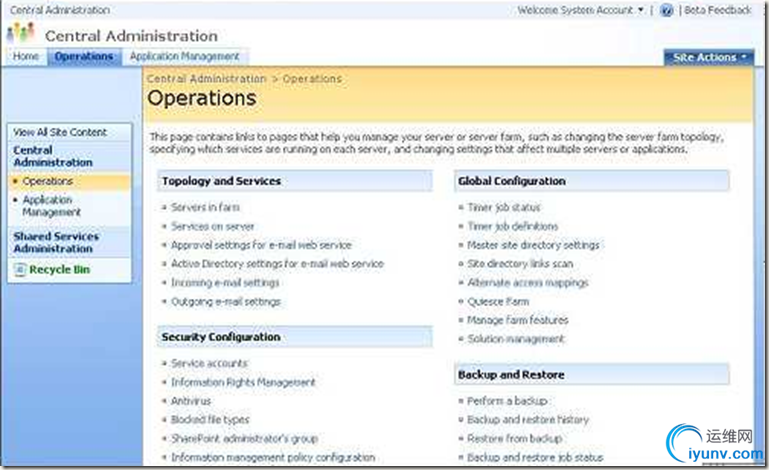Open Information Rights Management
This screenshot has width=769, height=470.
point(243,382)
